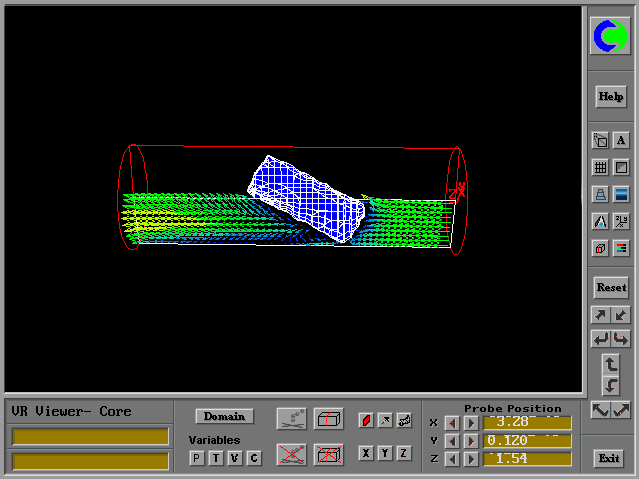Select the V velocity variable button
Image resolution: width=639 pixels, height=479 pixels.
(x=234, y=458)
